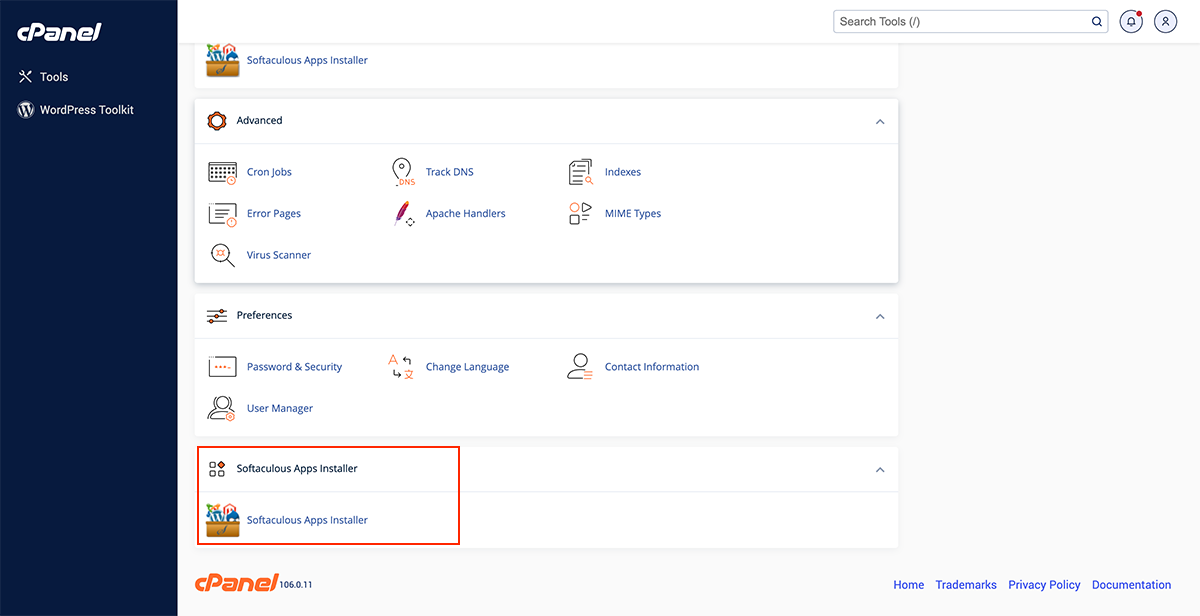The height and width of the screenshot is (616, 1200).
Task: Open WordPress Toolkit in the sidebar
Action: tap(87, 110)
